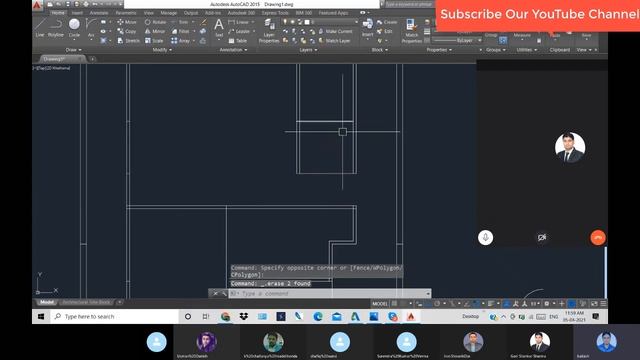Click the presenter's profile picture in call panel

pyautogui.click(x=570, y=147)
